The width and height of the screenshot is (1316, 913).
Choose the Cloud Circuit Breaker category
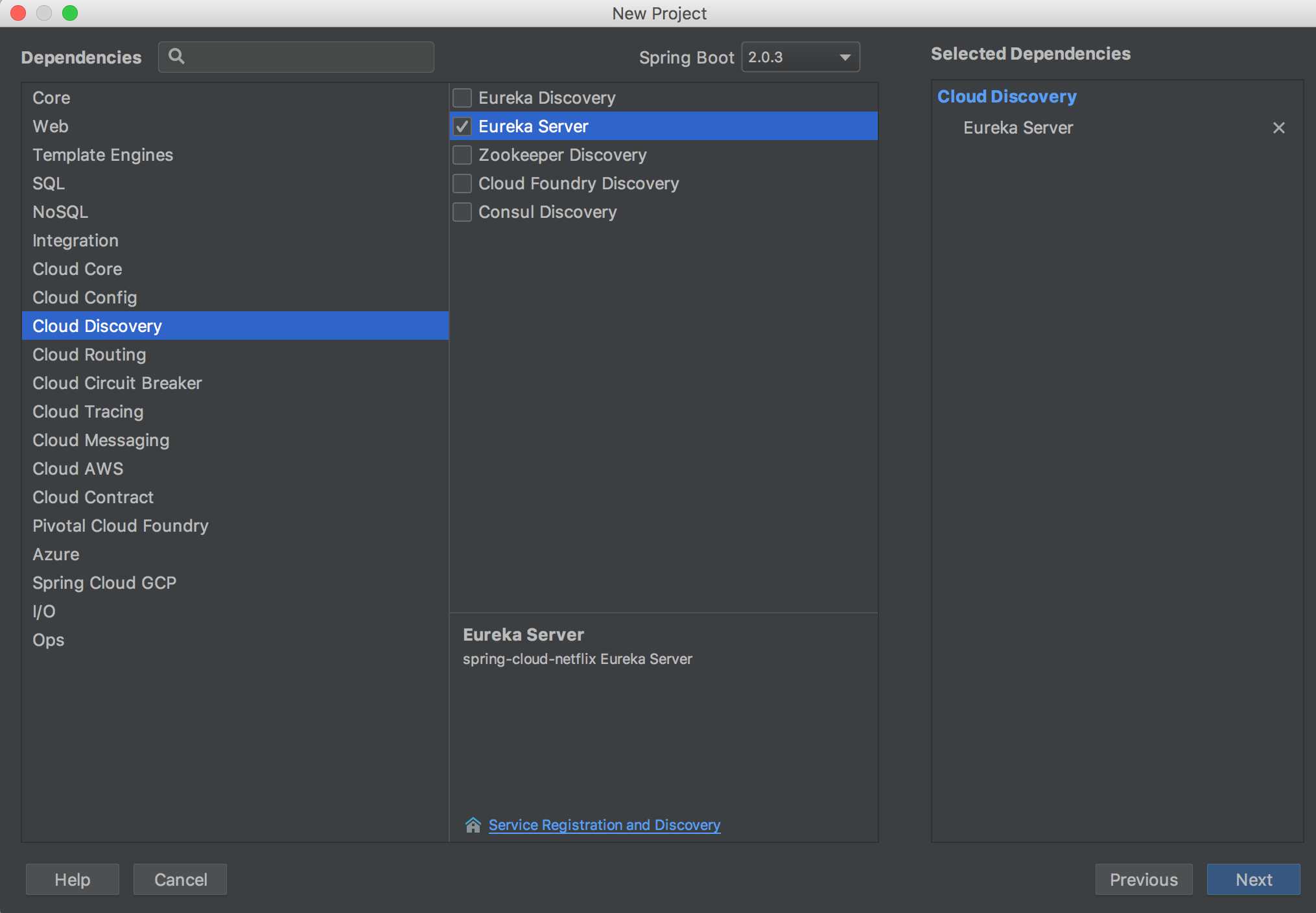pyautogui.click(x=235, y=383)
